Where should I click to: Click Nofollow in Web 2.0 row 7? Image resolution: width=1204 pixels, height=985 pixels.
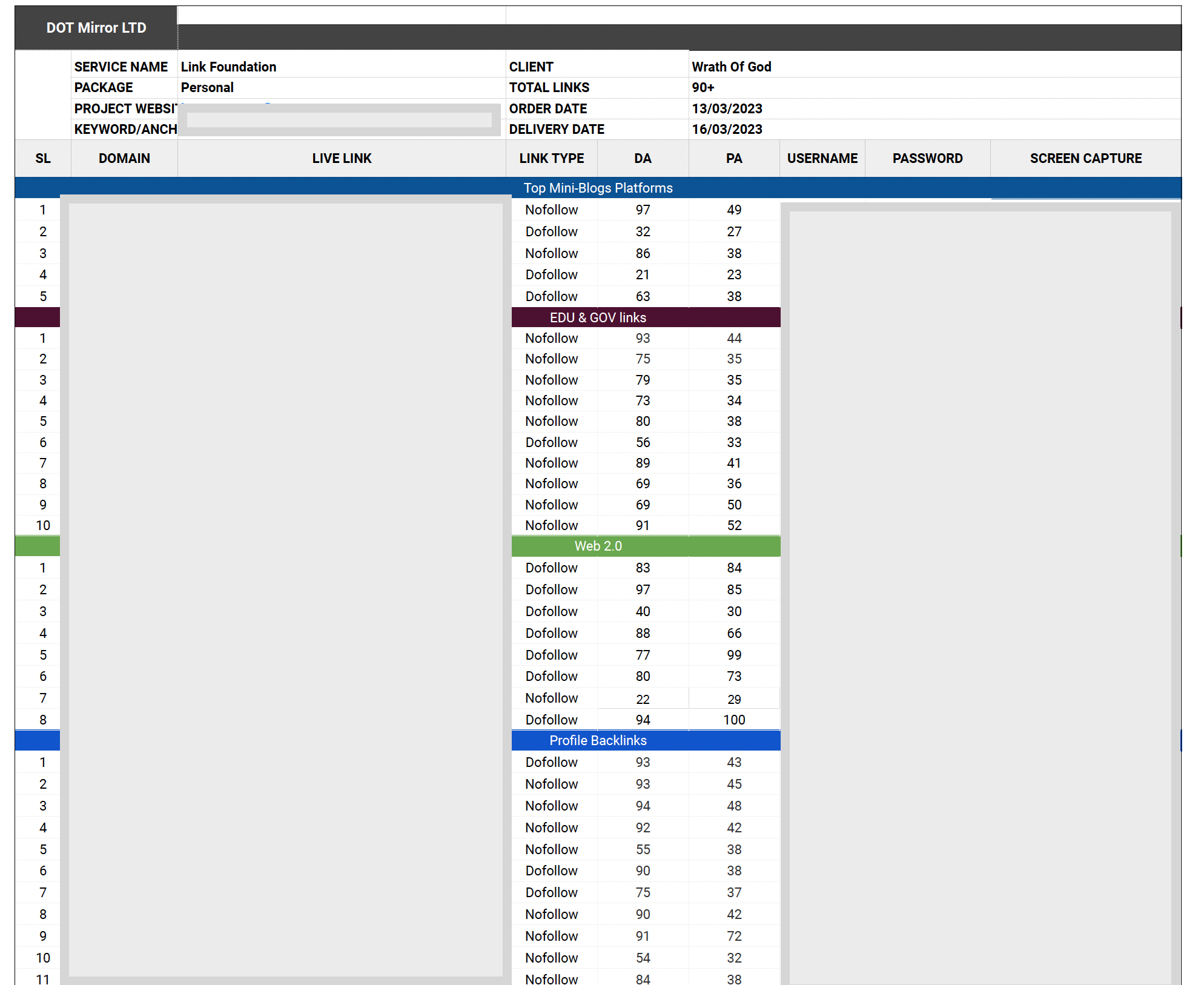coord(552,698)
